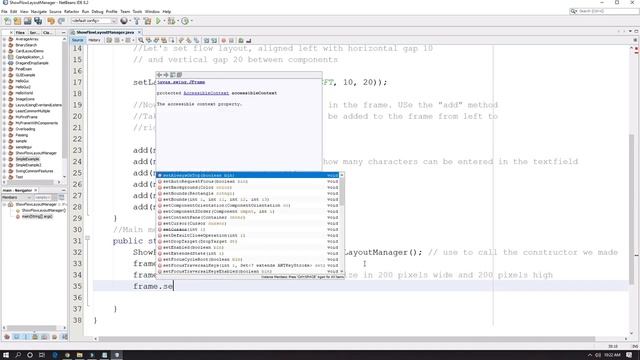Click the forward arrow in the Javadoc popup
The image size is (640, 360).
click(x=166, y=75)
